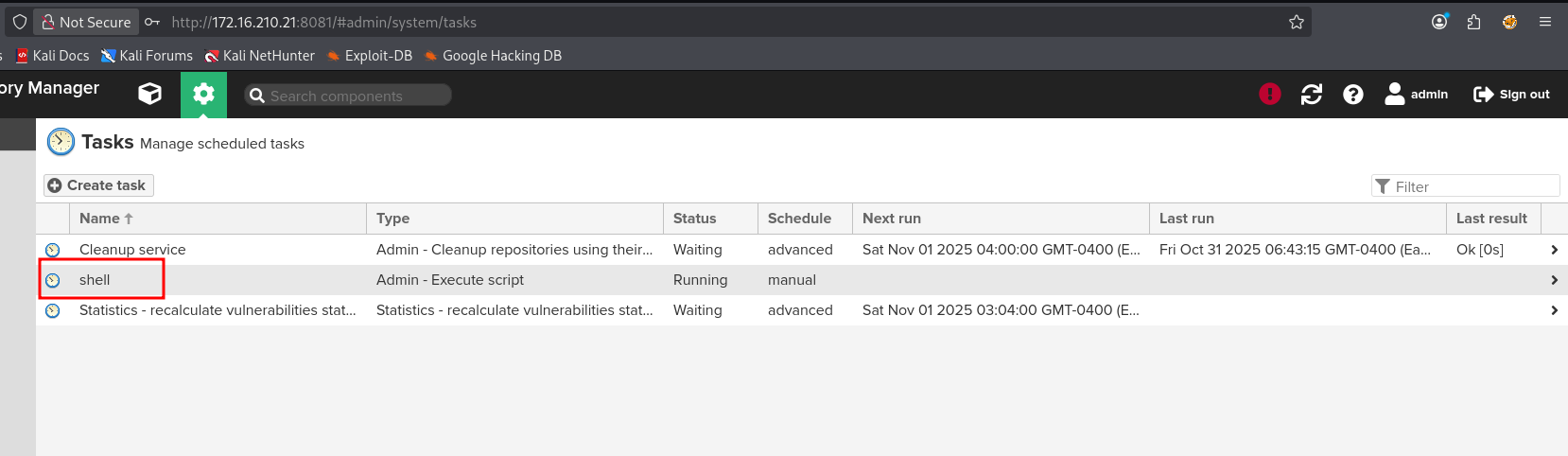Click the red system alert icon

1269,94
